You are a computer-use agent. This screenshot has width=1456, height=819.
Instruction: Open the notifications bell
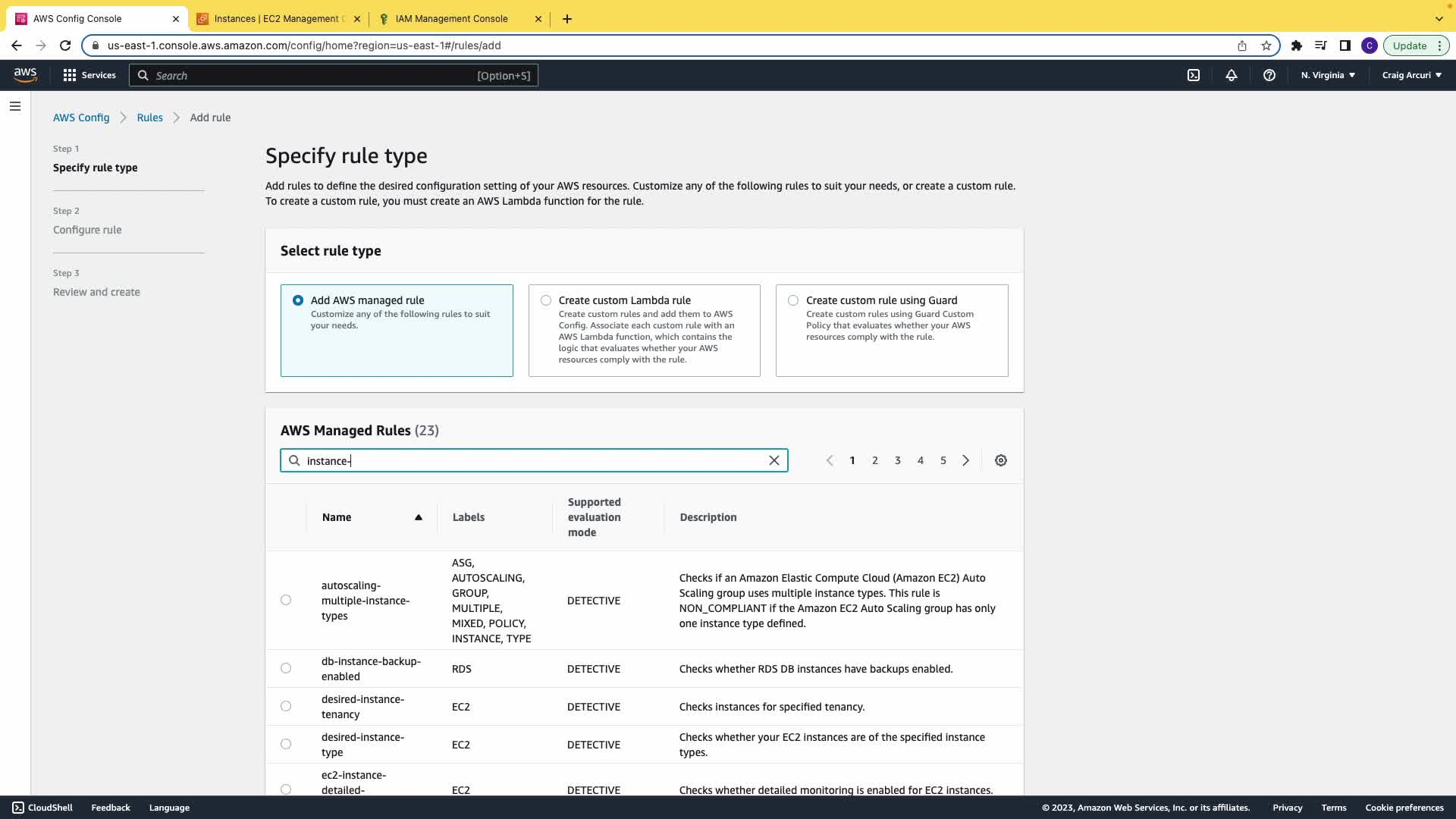click(1231, 75)
